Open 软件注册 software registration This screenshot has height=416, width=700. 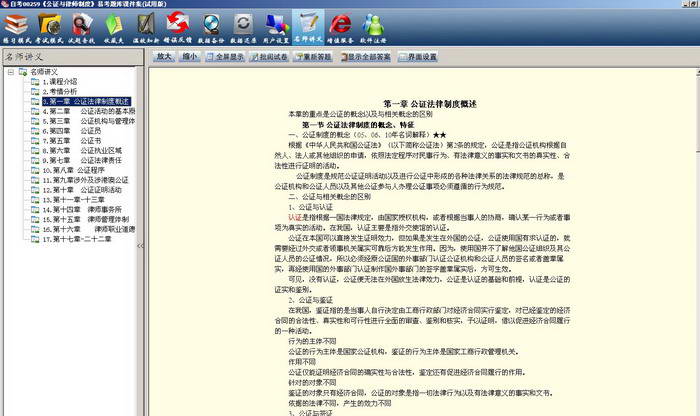374,28
